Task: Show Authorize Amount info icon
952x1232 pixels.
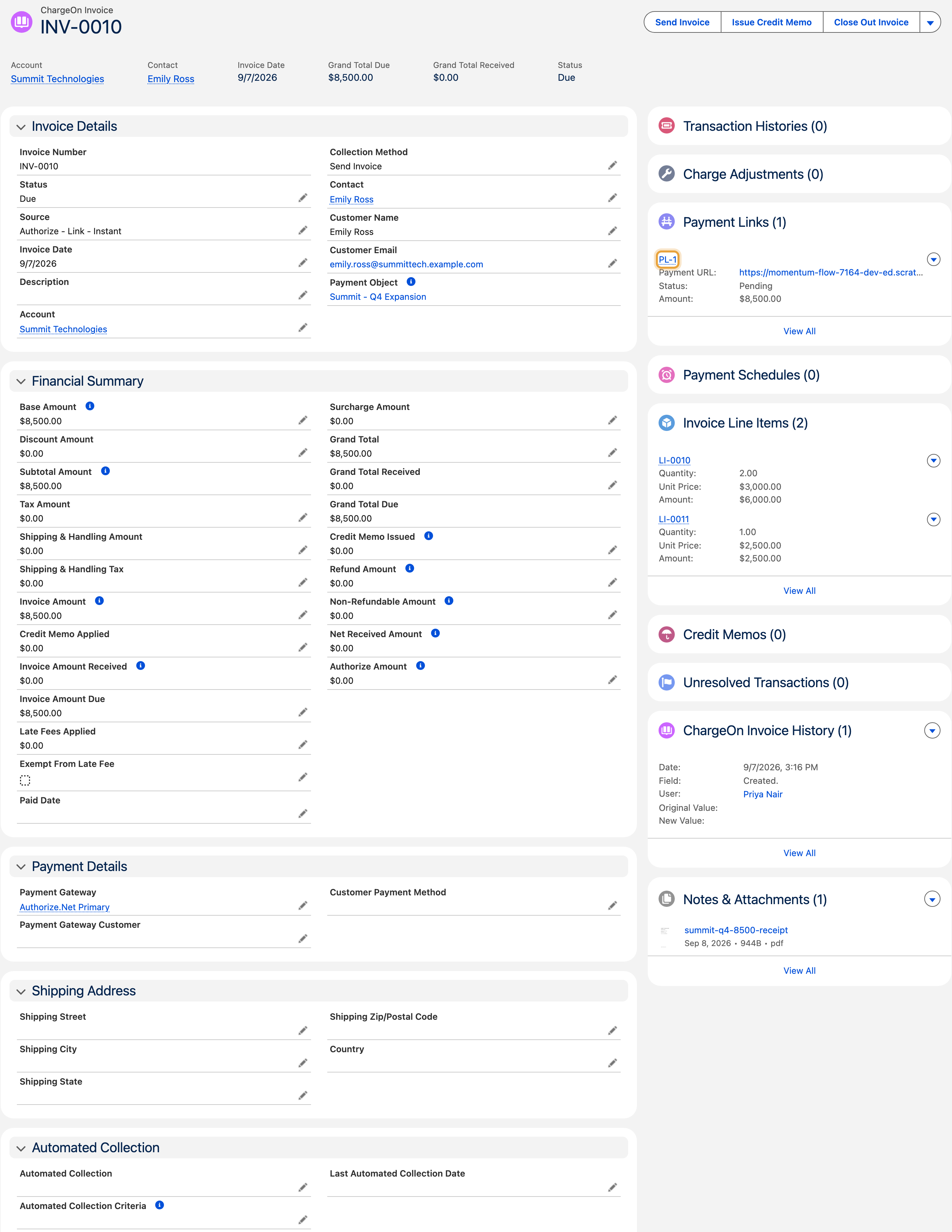Action: pos(421,666)
